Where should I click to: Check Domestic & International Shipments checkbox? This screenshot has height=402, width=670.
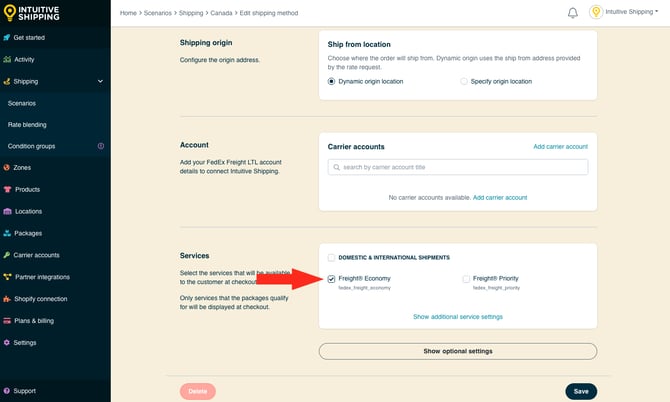coord(332,257)
